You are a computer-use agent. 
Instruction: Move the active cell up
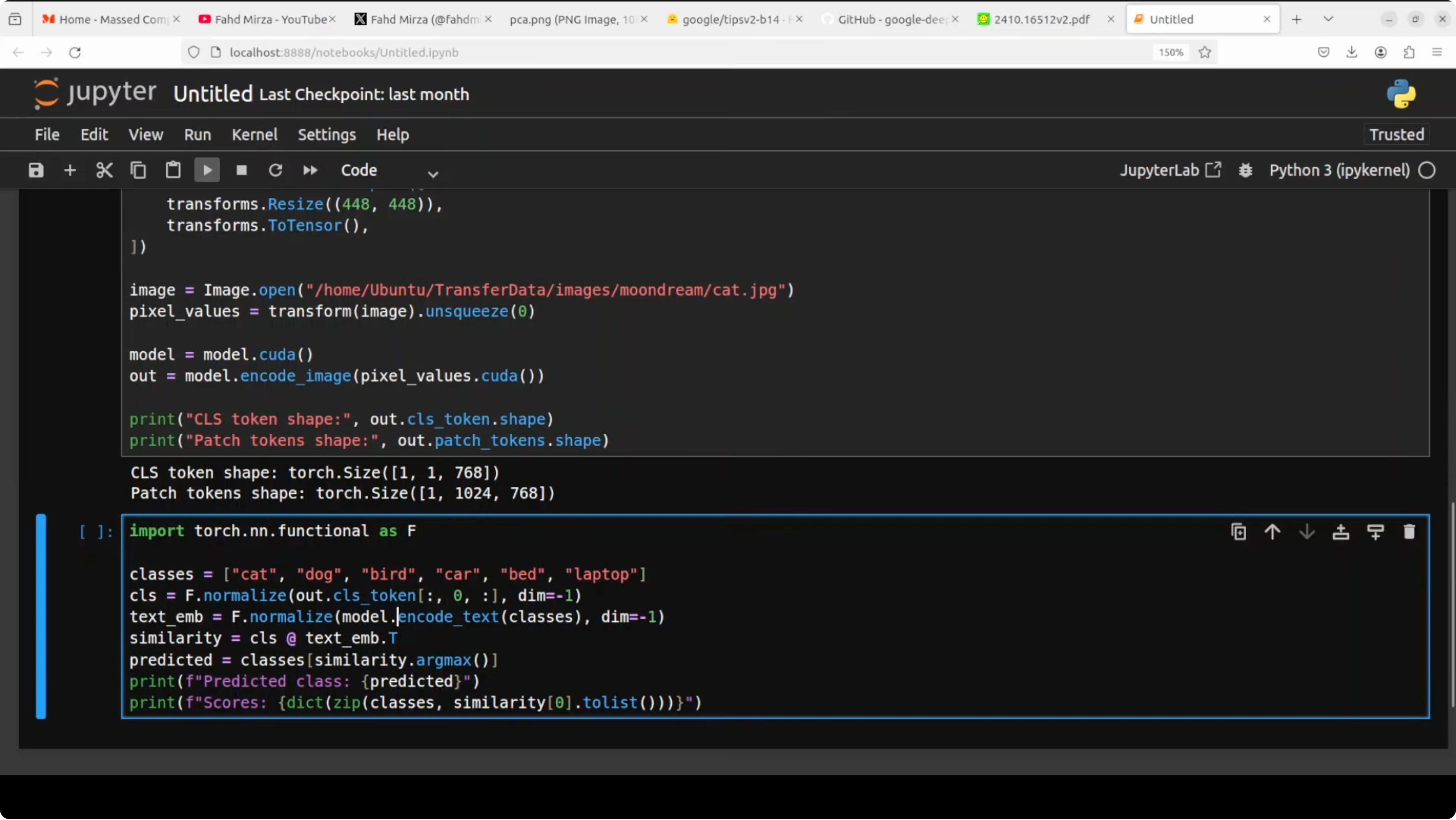(1272, 531)
